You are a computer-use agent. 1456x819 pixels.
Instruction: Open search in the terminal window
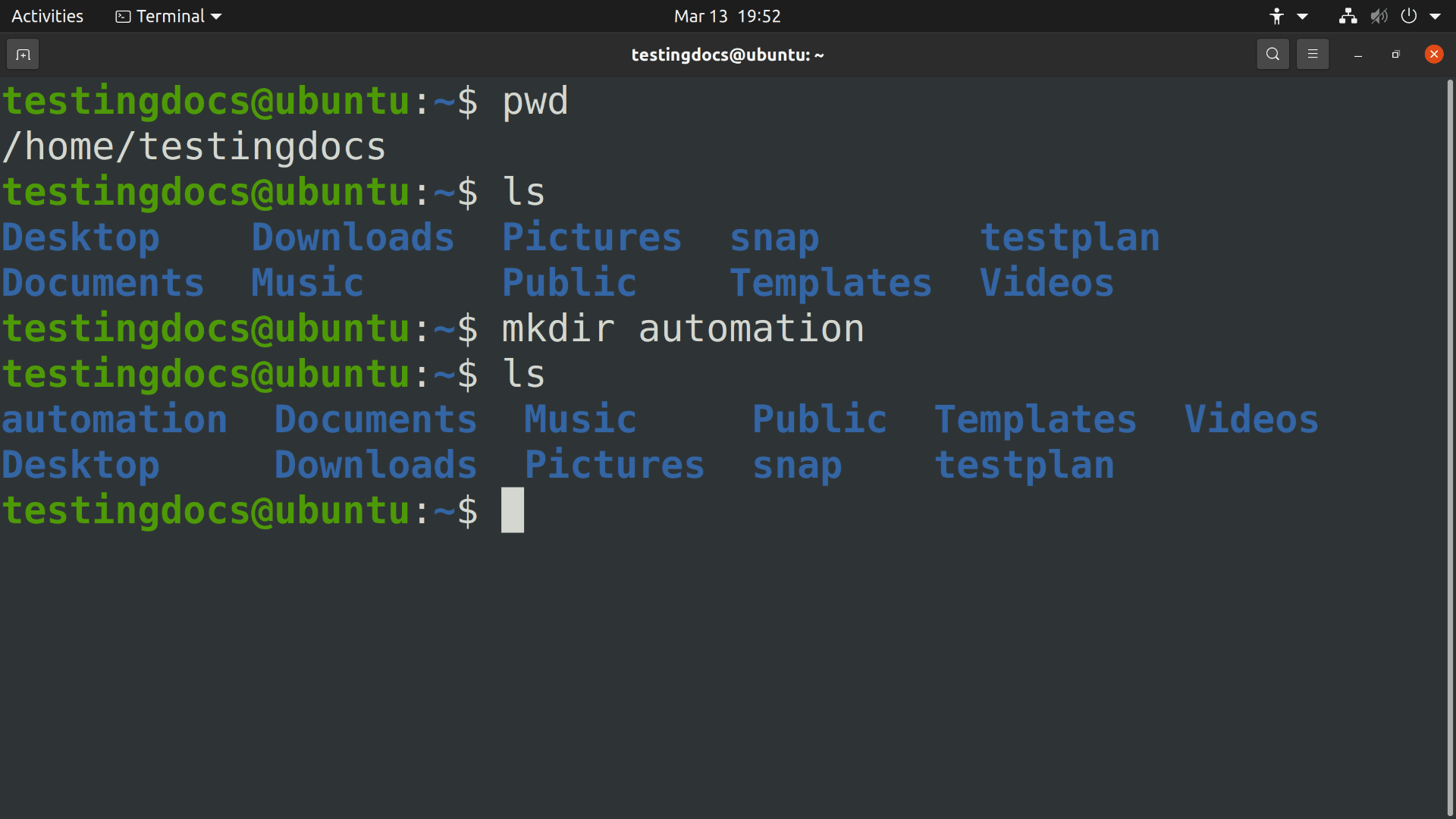coord(1272,54)
